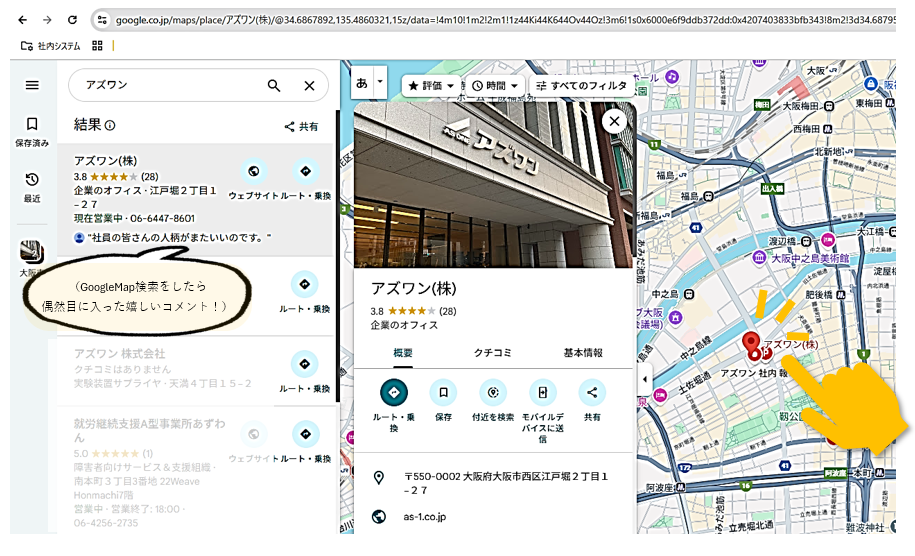Click the phone number 06-6447-8601

(x=162, y=218)
